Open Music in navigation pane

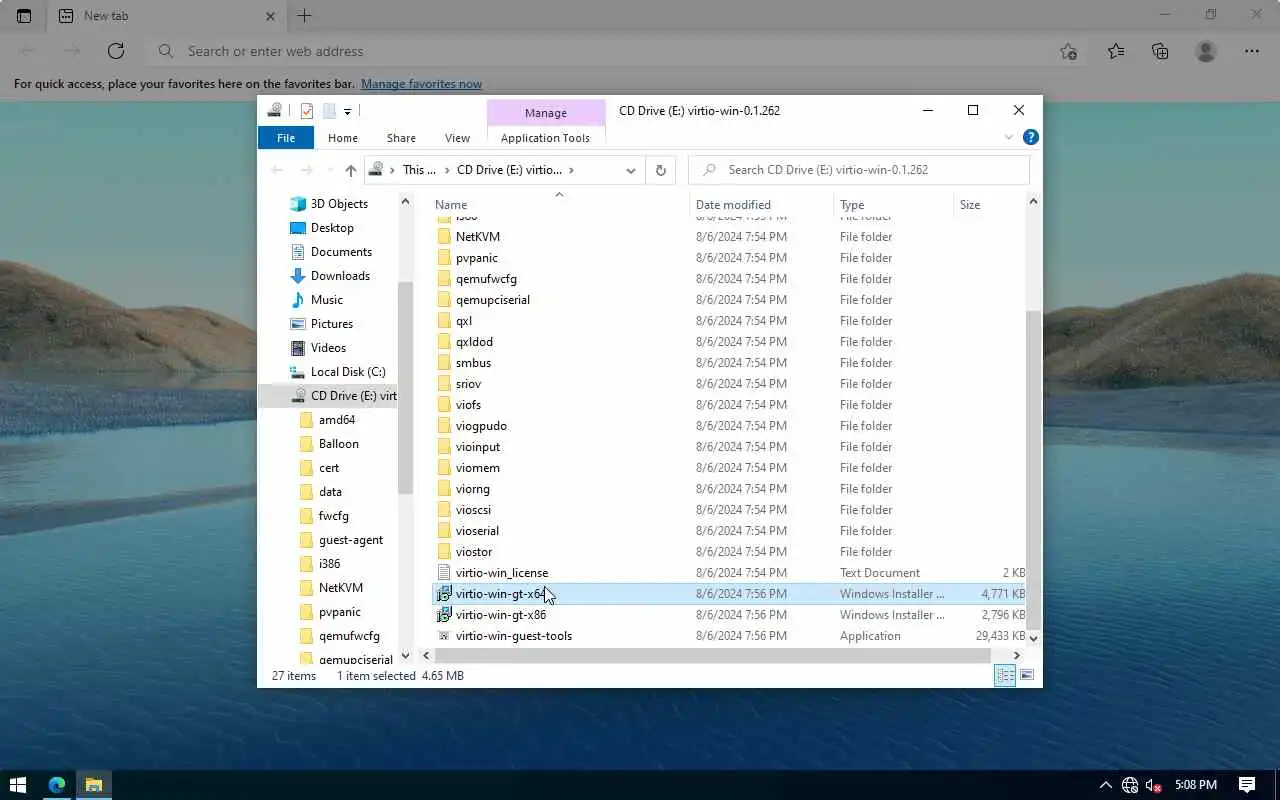click(x=326, y=300)
